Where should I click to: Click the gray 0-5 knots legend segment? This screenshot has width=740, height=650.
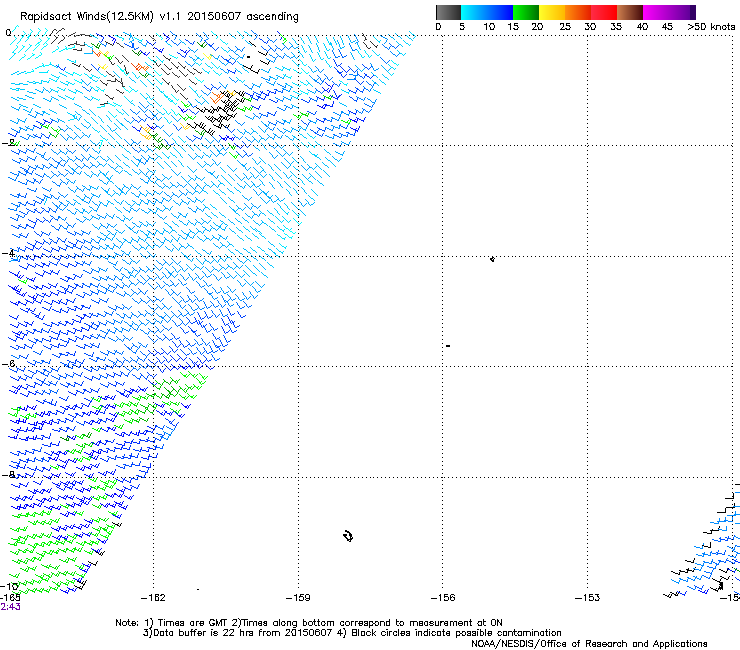[x=448, y=12]
